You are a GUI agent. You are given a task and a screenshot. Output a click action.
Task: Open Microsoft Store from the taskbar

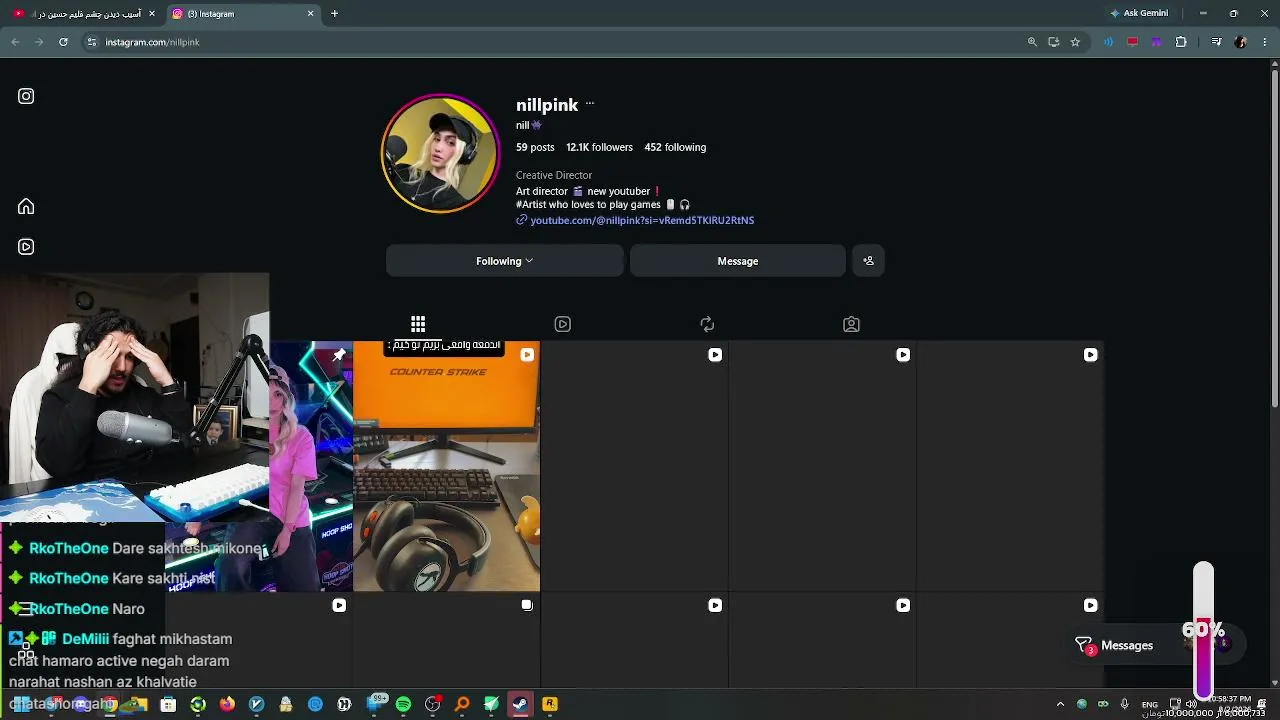168,704
